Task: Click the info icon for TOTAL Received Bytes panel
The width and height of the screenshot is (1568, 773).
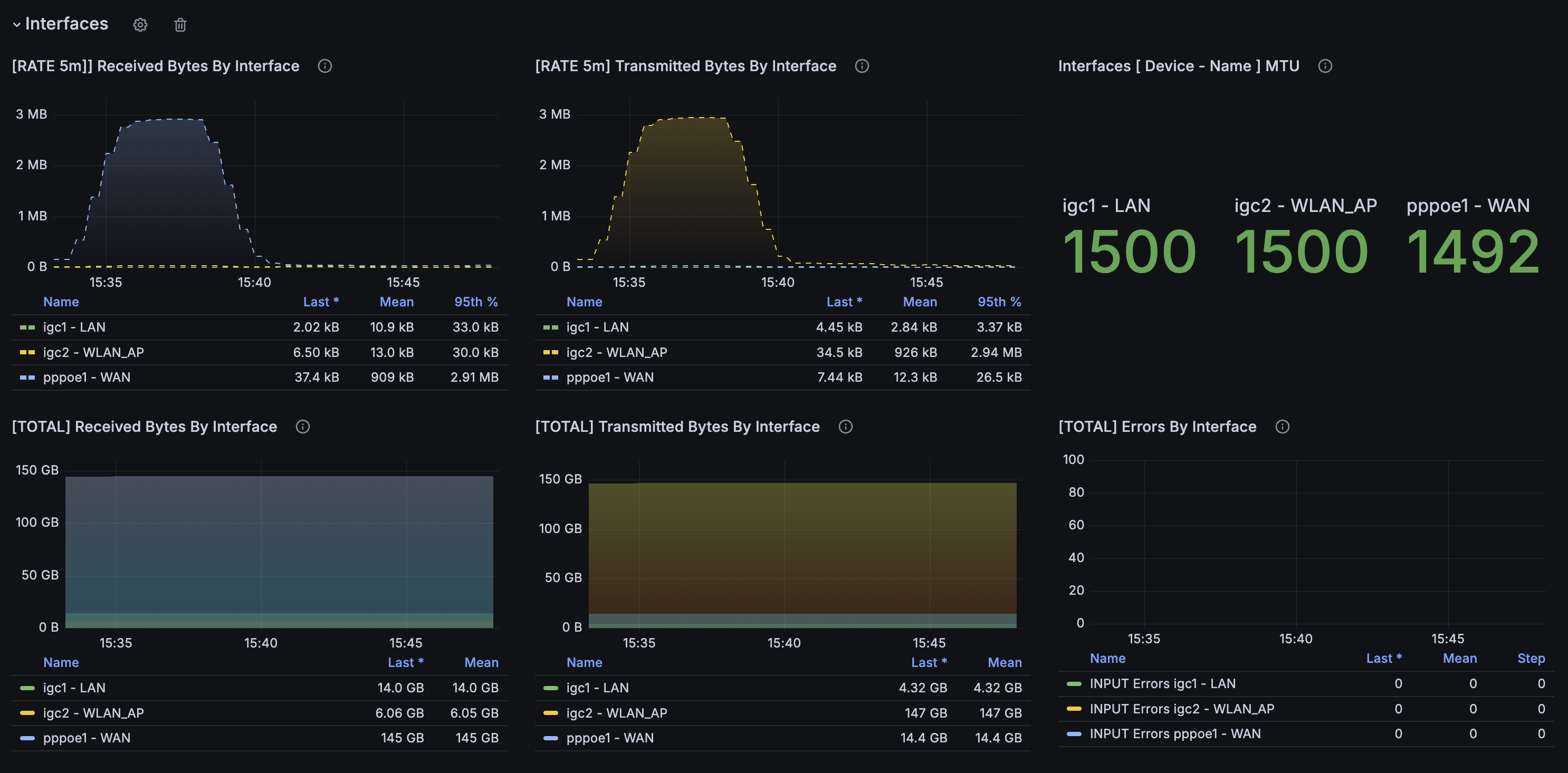Action: tap(302, 427)
